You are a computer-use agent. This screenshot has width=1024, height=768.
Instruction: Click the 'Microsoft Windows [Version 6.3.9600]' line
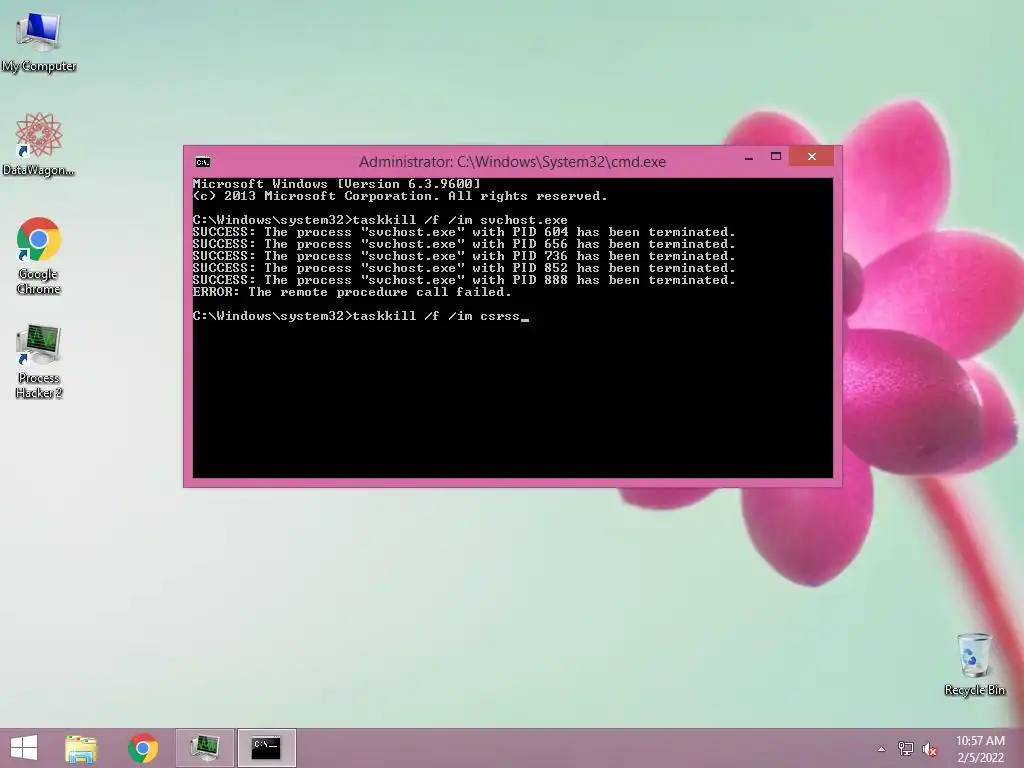point(337,184)
